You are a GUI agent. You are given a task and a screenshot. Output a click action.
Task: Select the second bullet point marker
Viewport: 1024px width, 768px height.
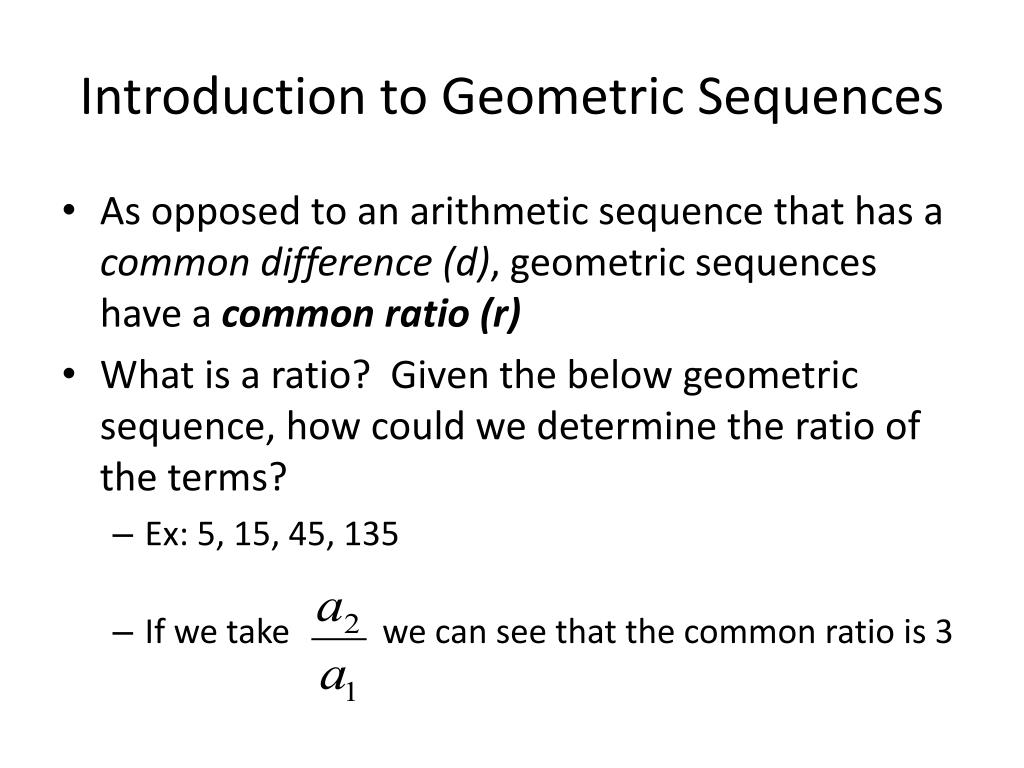69,375
